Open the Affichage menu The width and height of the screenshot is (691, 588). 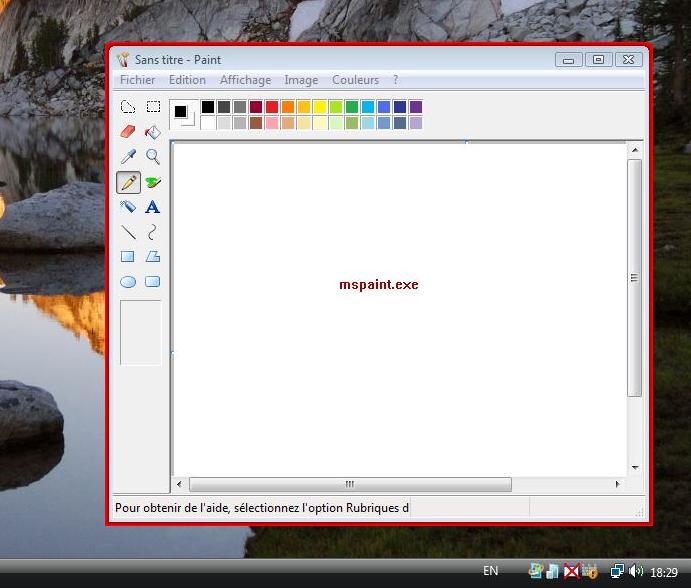[245, 80]
